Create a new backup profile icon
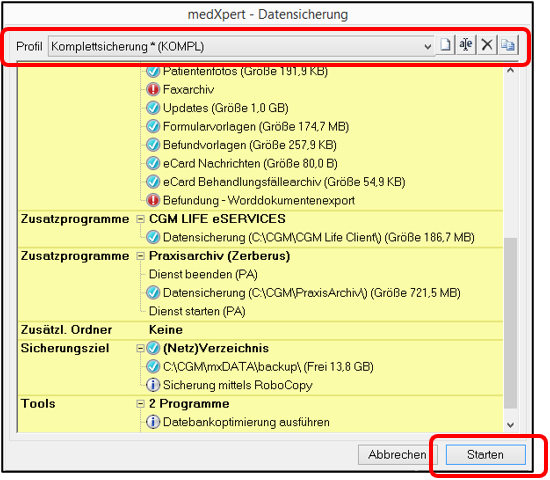Viewport: 550px width, 480px height. (445, 45)
